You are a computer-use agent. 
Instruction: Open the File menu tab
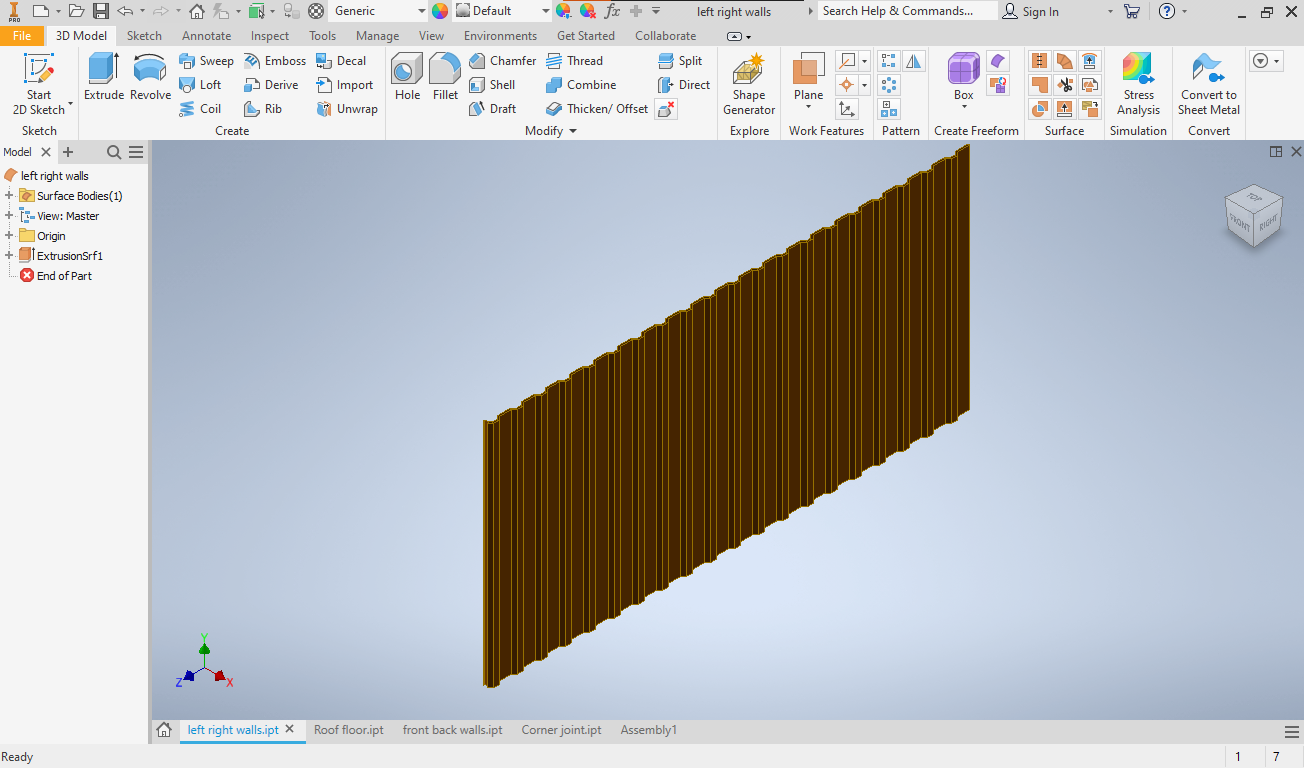pos(22,36)
